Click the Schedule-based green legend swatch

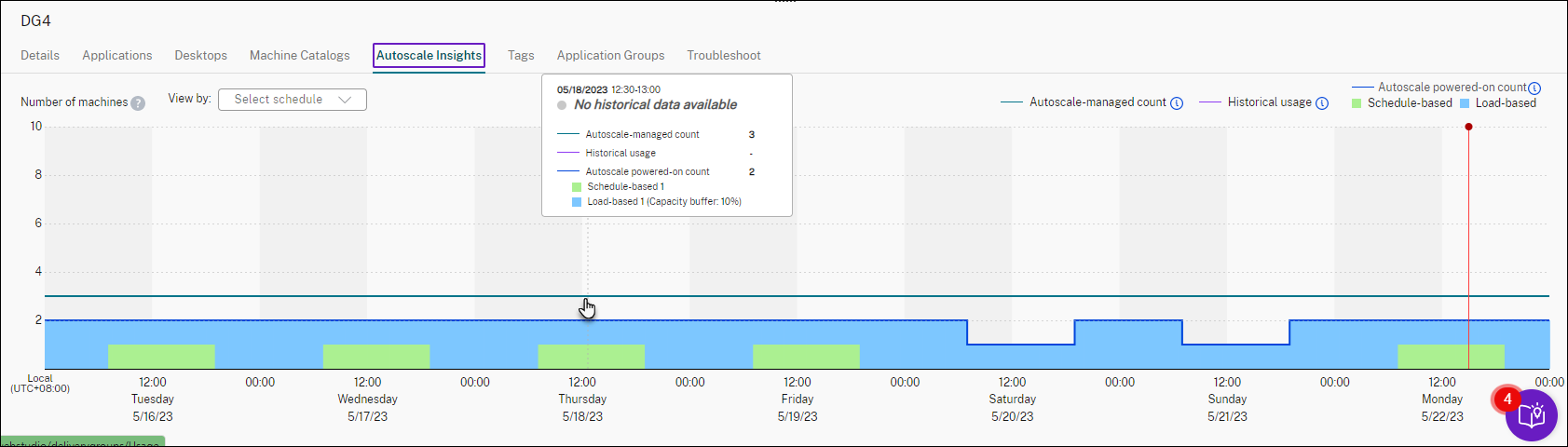1357,103
